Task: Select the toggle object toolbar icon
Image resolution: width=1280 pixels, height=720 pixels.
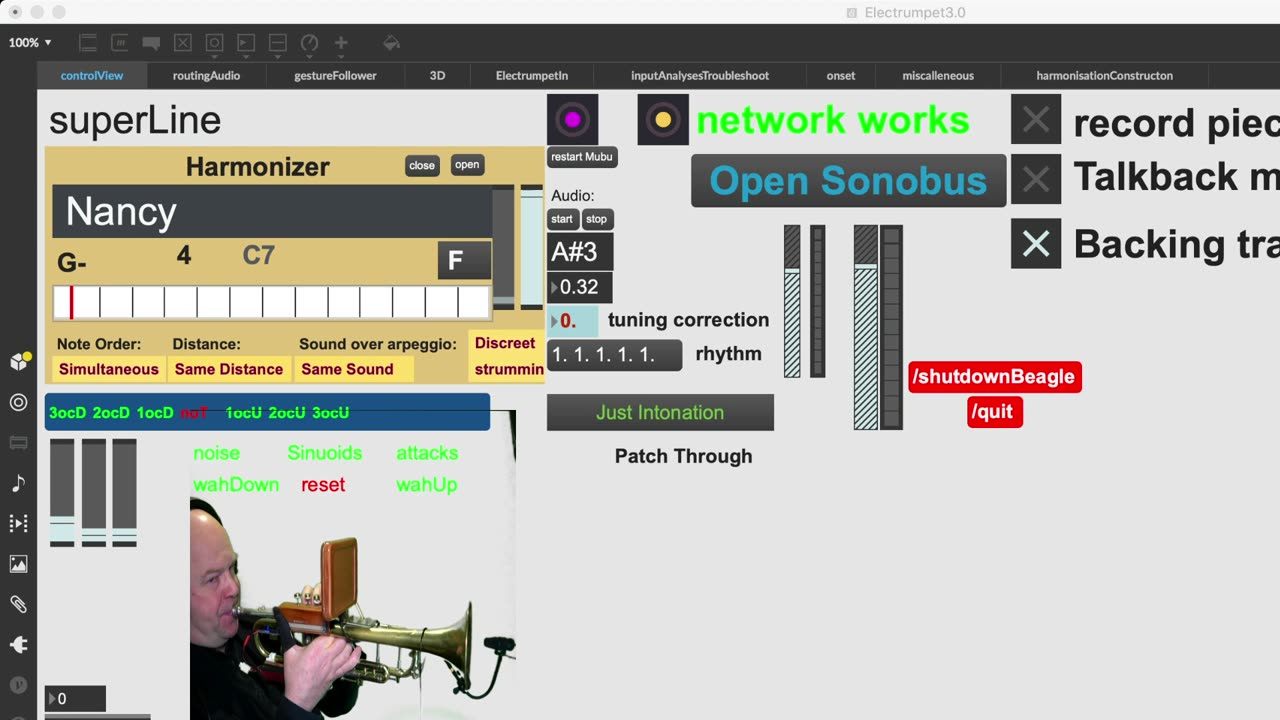Action: (183, 43)
